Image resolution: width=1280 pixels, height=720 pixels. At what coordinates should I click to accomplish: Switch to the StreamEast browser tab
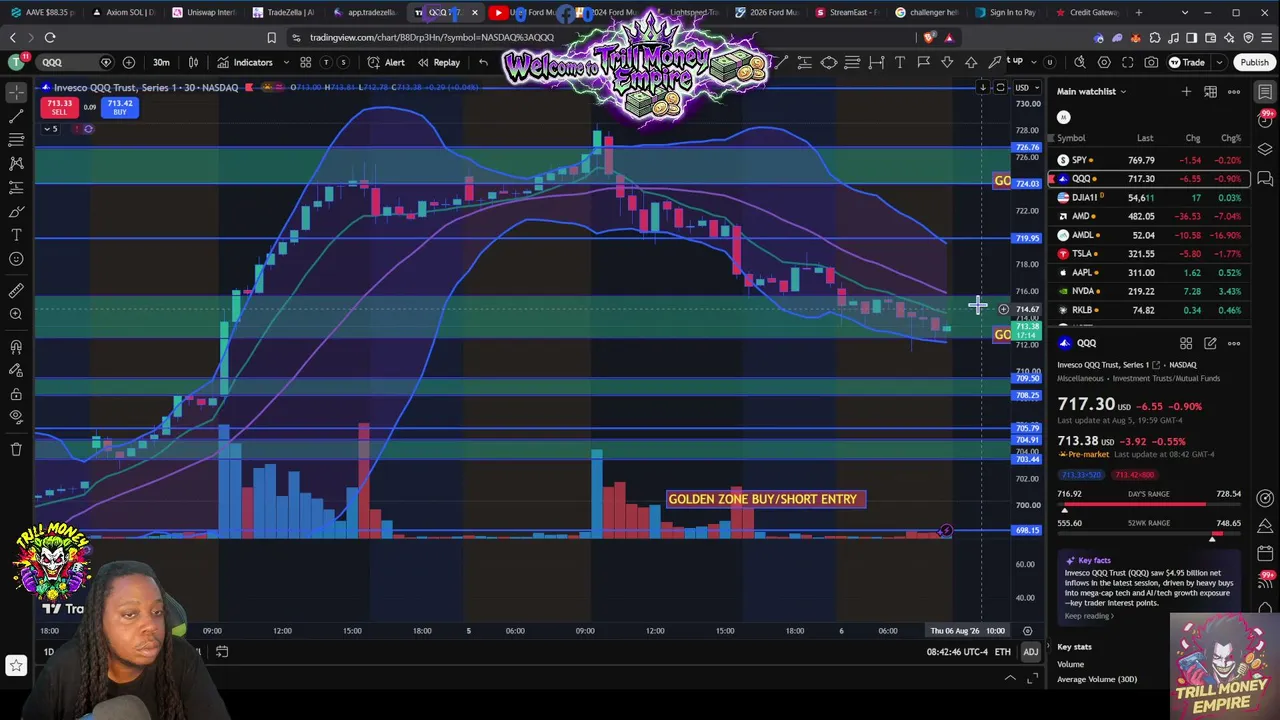click(x=847, y=13)
